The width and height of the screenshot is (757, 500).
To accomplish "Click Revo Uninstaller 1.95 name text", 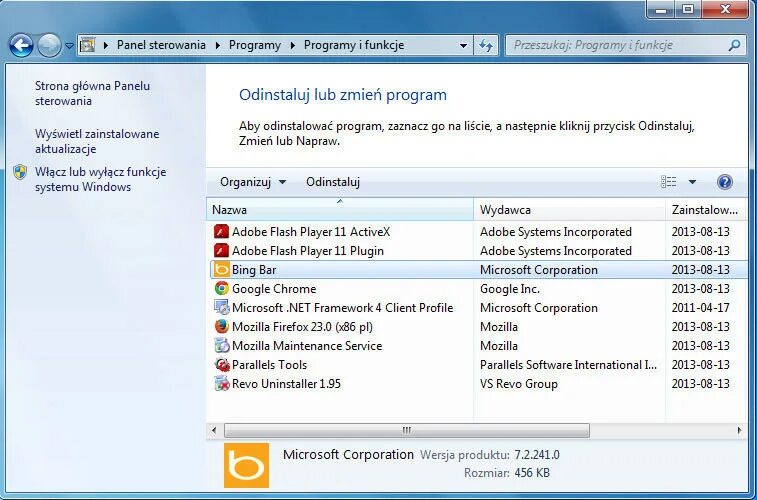I will coord(286,384).
